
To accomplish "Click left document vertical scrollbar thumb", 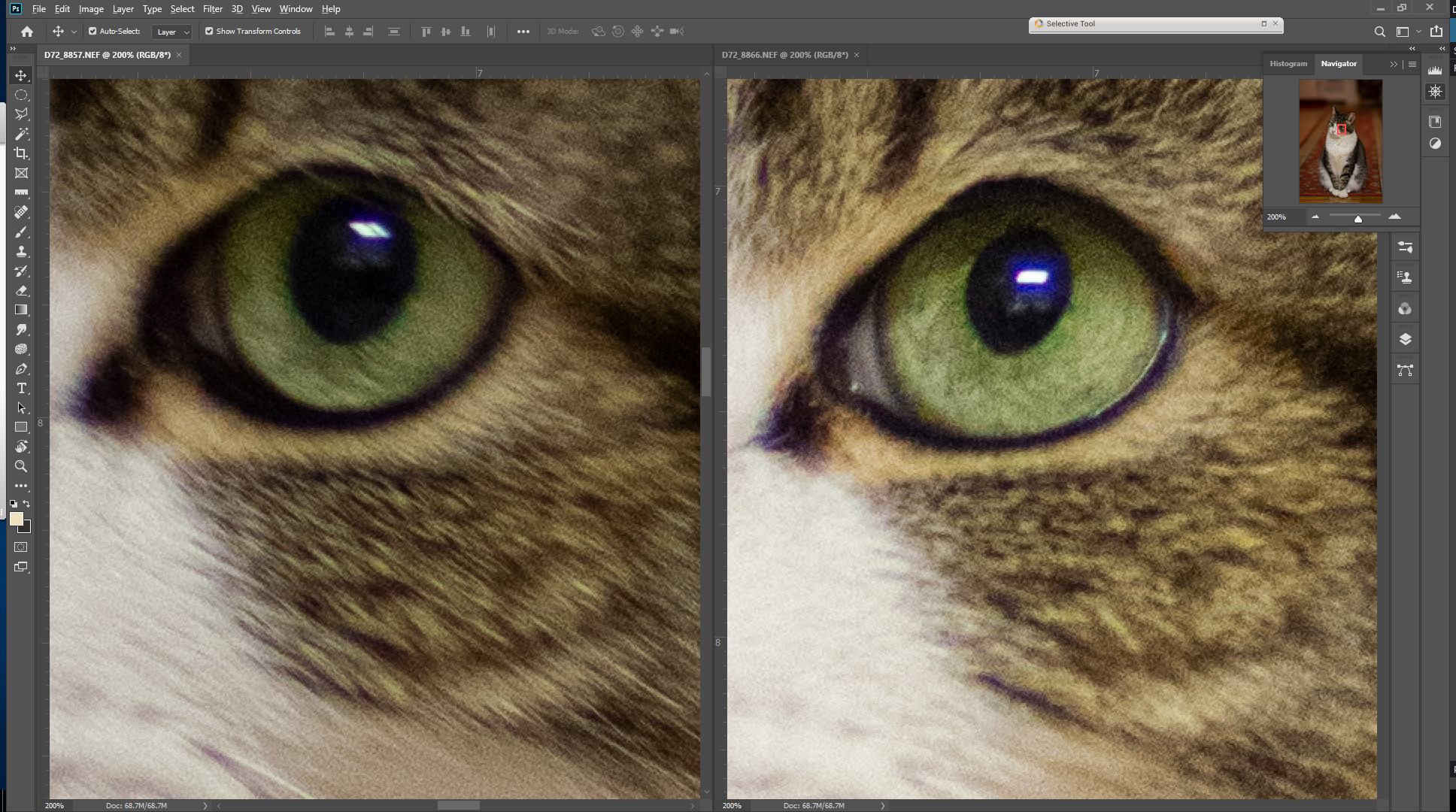I will [706, 371].
